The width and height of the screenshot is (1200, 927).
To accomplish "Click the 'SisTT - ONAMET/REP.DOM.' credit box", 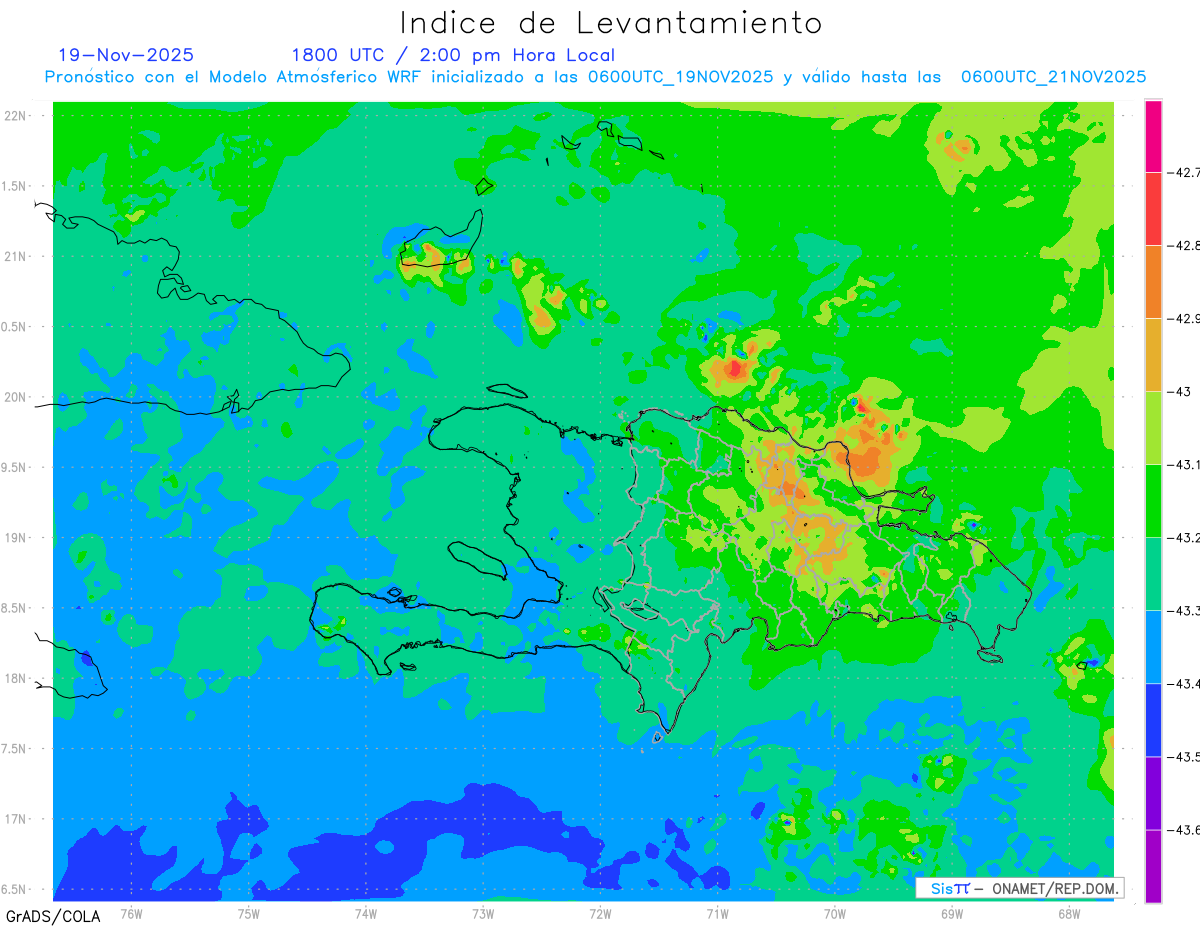I will (1020, 888).
